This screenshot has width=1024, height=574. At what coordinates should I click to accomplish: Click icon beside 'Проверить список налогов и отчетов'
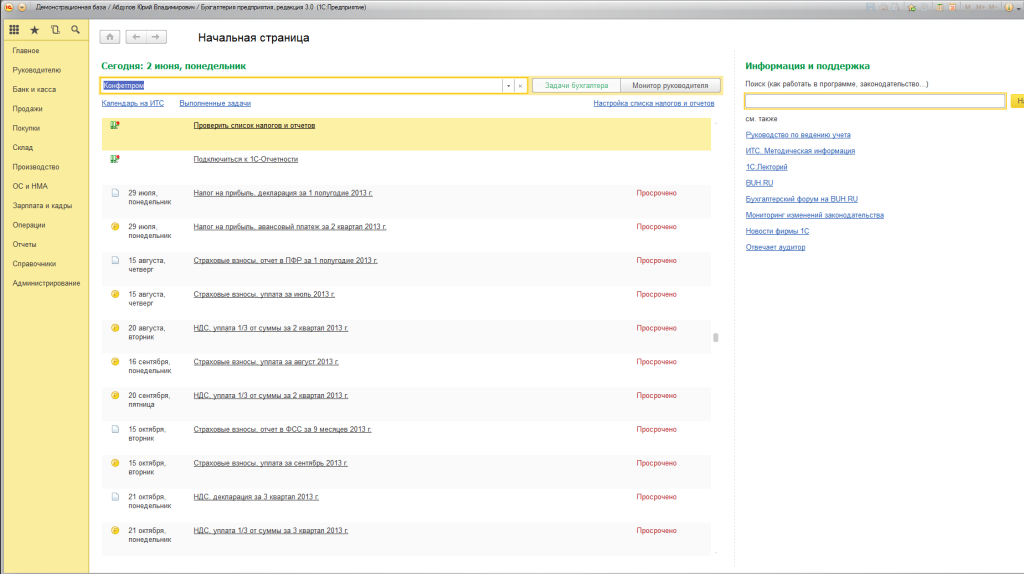tap(115, 125)
